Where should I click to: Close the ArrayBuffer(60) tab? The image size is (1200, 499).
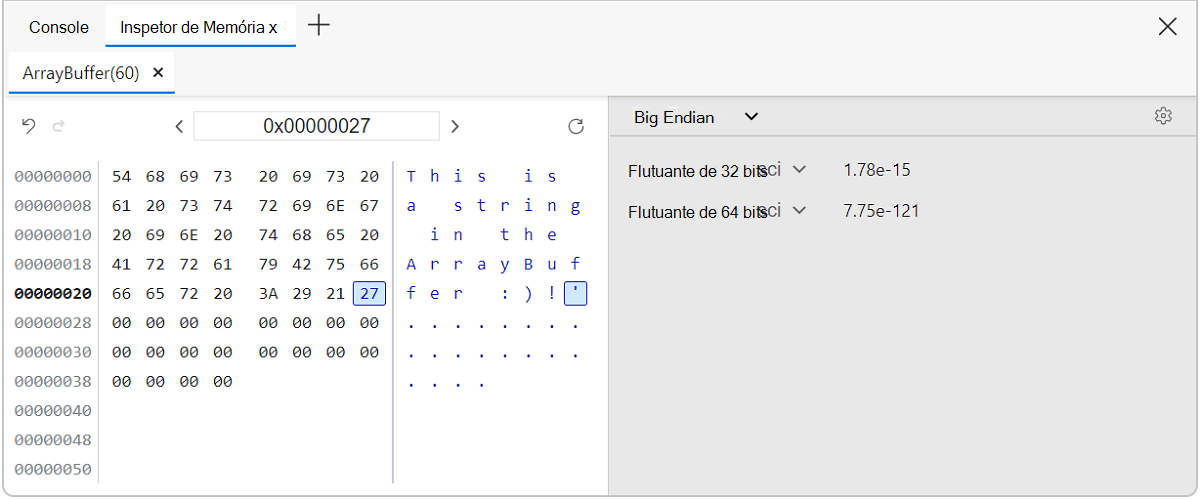(x=158, y=73)
